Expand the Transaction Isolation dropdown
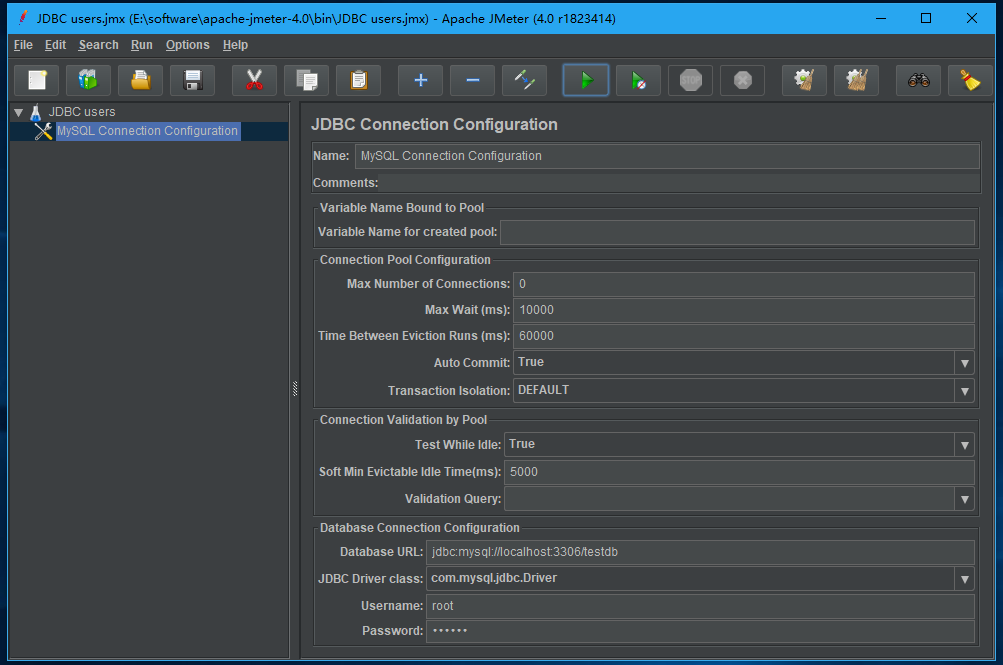 coord(964,391)
